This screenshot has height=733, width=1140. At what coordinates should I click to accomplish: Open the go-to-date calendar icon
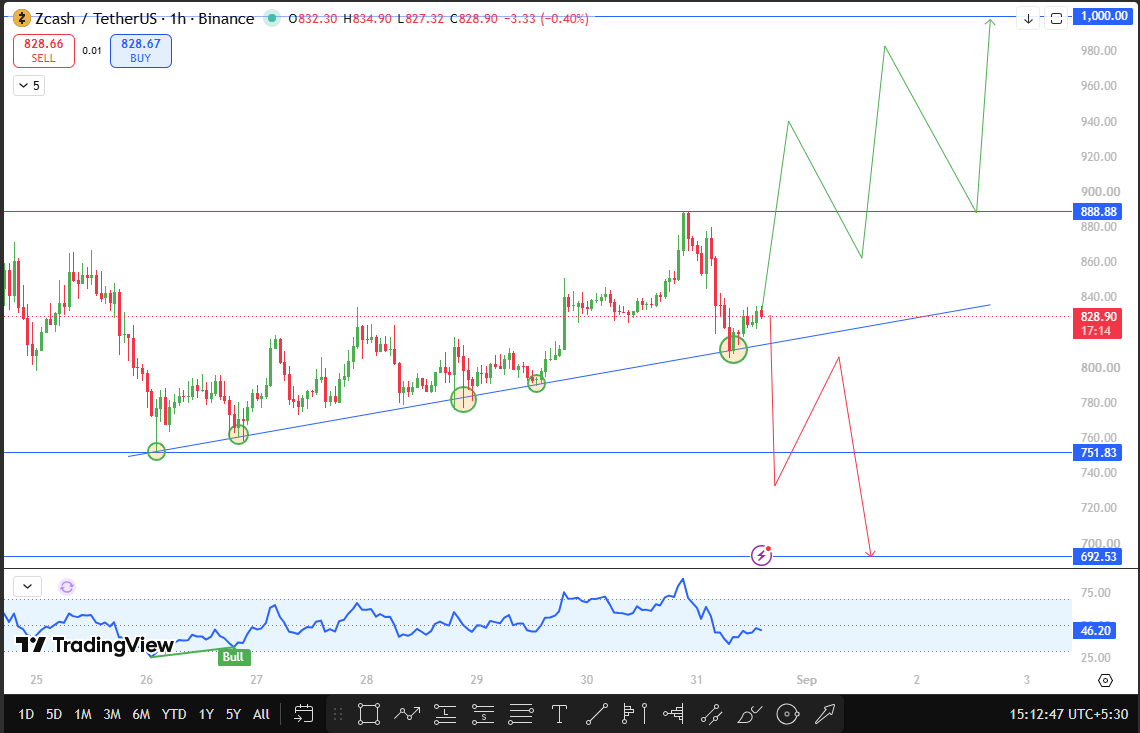pyautogui.click(x=304, y=714)
